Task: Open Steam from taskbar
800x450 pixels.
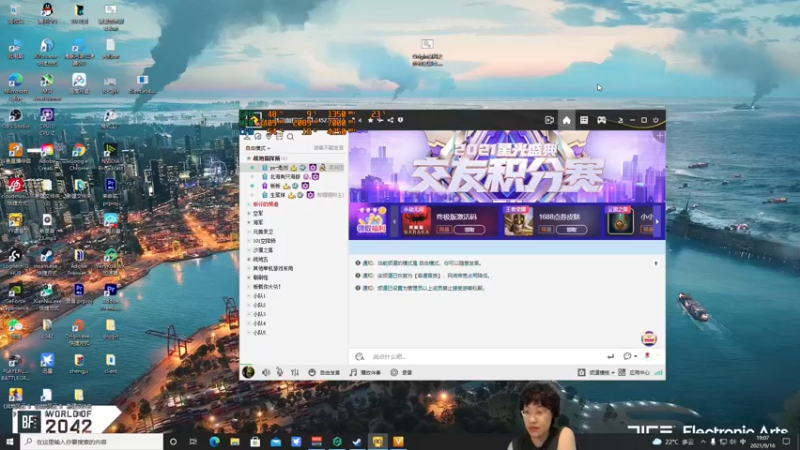Action: pyautogui.click(x=357, y=441)
